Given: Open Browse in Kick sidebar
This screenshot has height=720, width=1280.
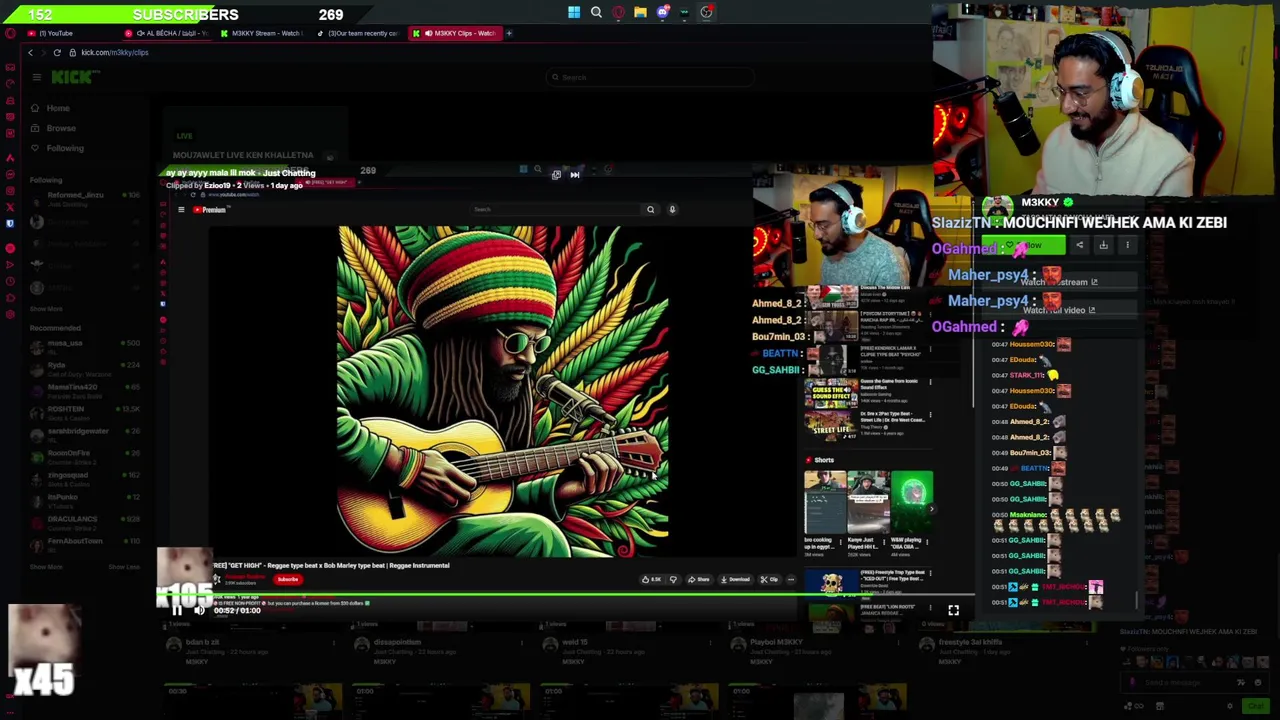Looking at the screenshot, I should (x=60, y=128).
